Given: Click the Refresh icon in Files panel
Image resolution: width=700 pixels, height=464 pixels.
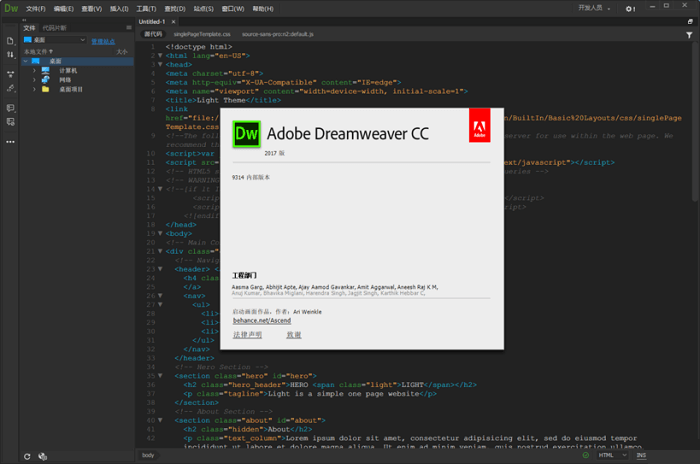Looking at the screenshot, I should [x=27, y=456].
